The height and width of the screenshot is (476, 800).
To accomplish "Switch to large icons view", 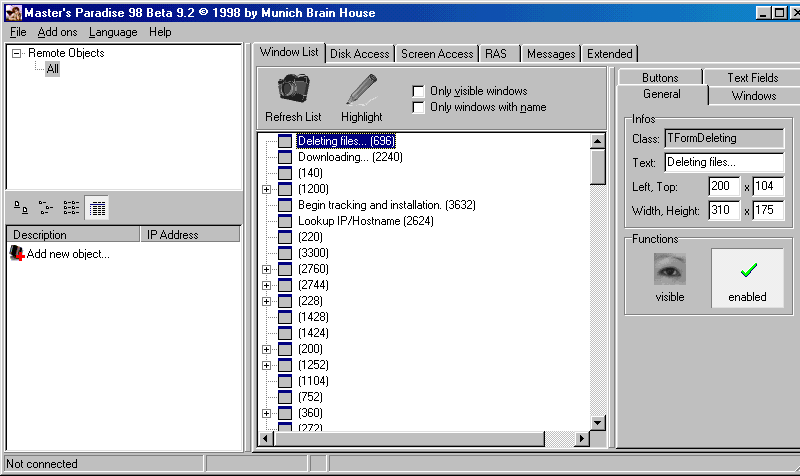I will coord(21,208).
